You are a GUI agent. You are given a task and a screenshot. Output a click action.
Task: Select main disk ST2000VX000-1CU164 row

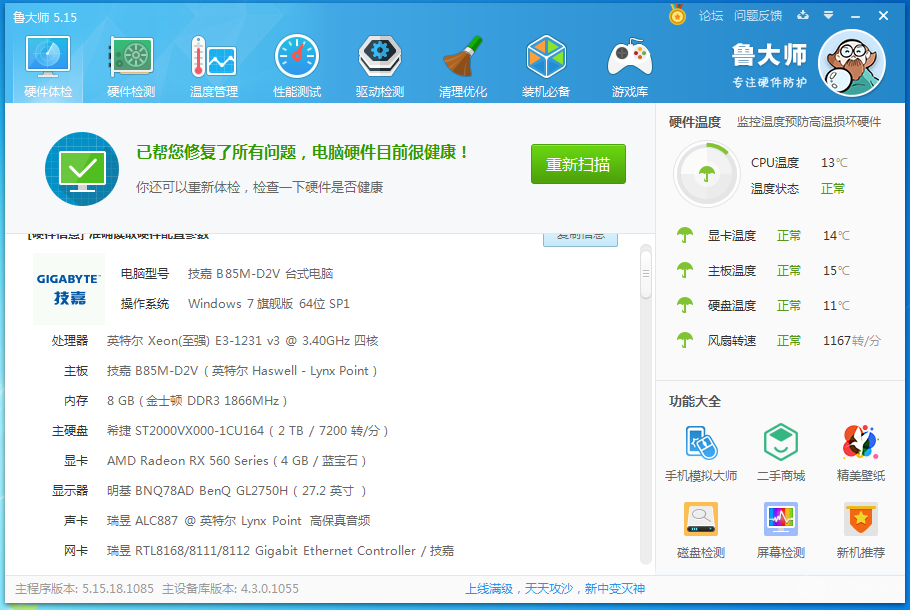248,431
